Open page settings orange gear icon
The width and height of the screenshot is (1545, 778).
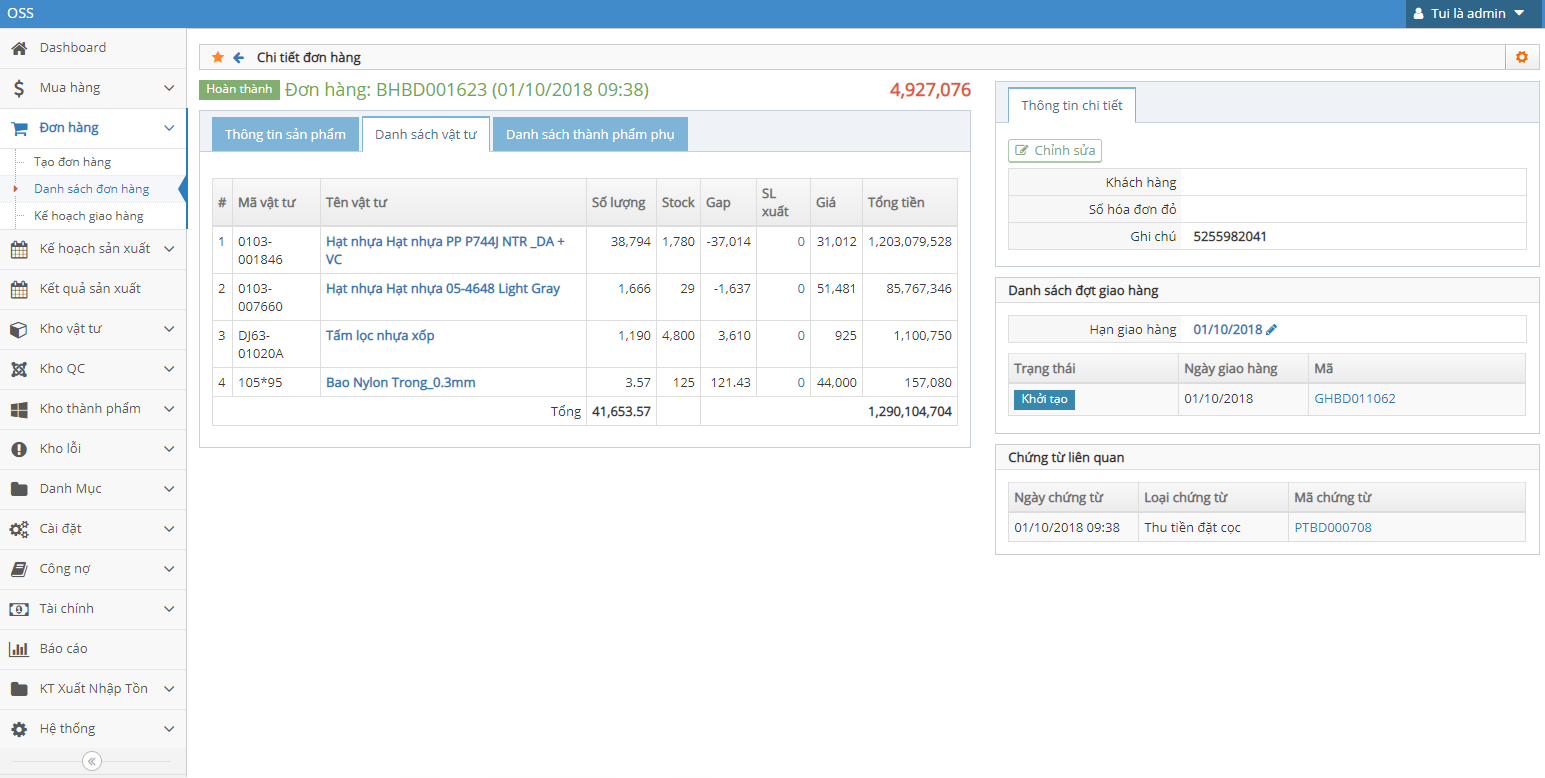[x=1522, y=57]
